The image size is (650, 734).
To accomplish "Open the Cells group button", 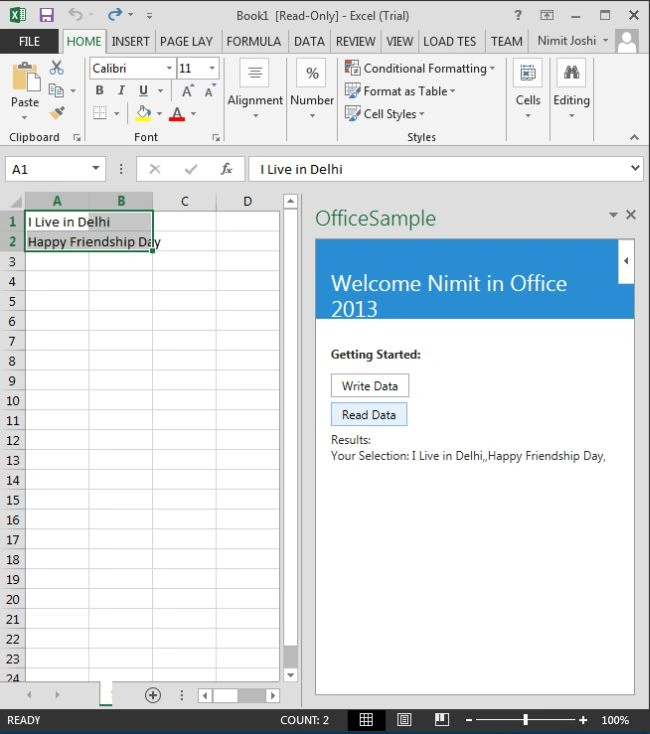I will 528,88.
